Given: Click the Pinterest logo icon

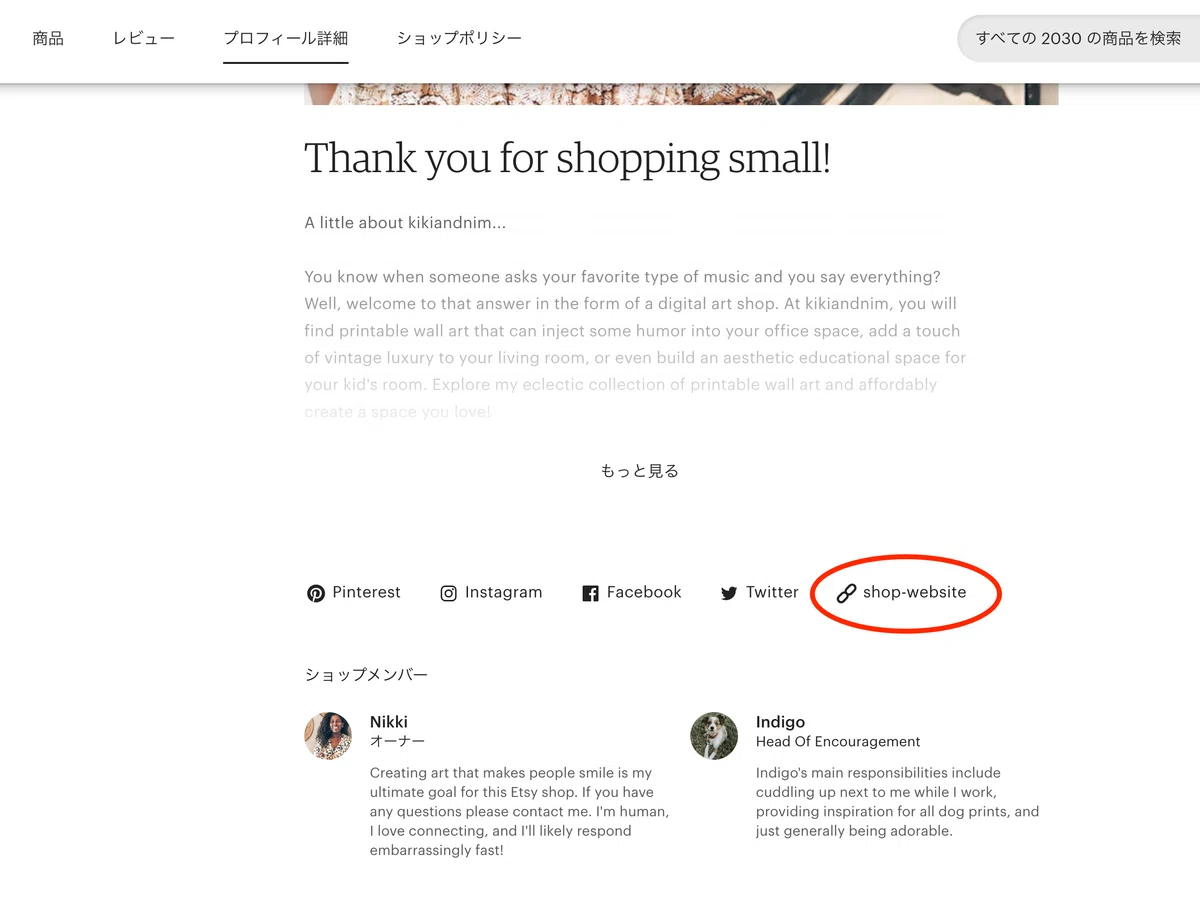Looking at the screenshot, I should coord(316,593).
